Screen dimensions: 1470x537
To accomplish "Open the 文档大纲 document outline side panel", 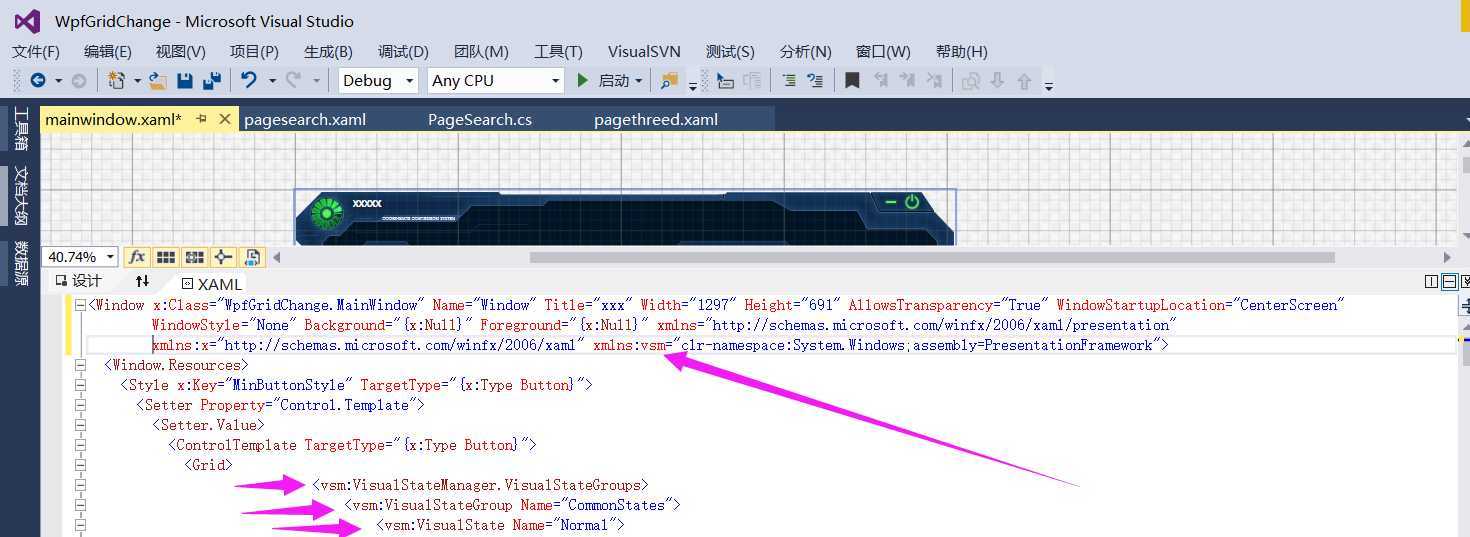I will [20, 195].
